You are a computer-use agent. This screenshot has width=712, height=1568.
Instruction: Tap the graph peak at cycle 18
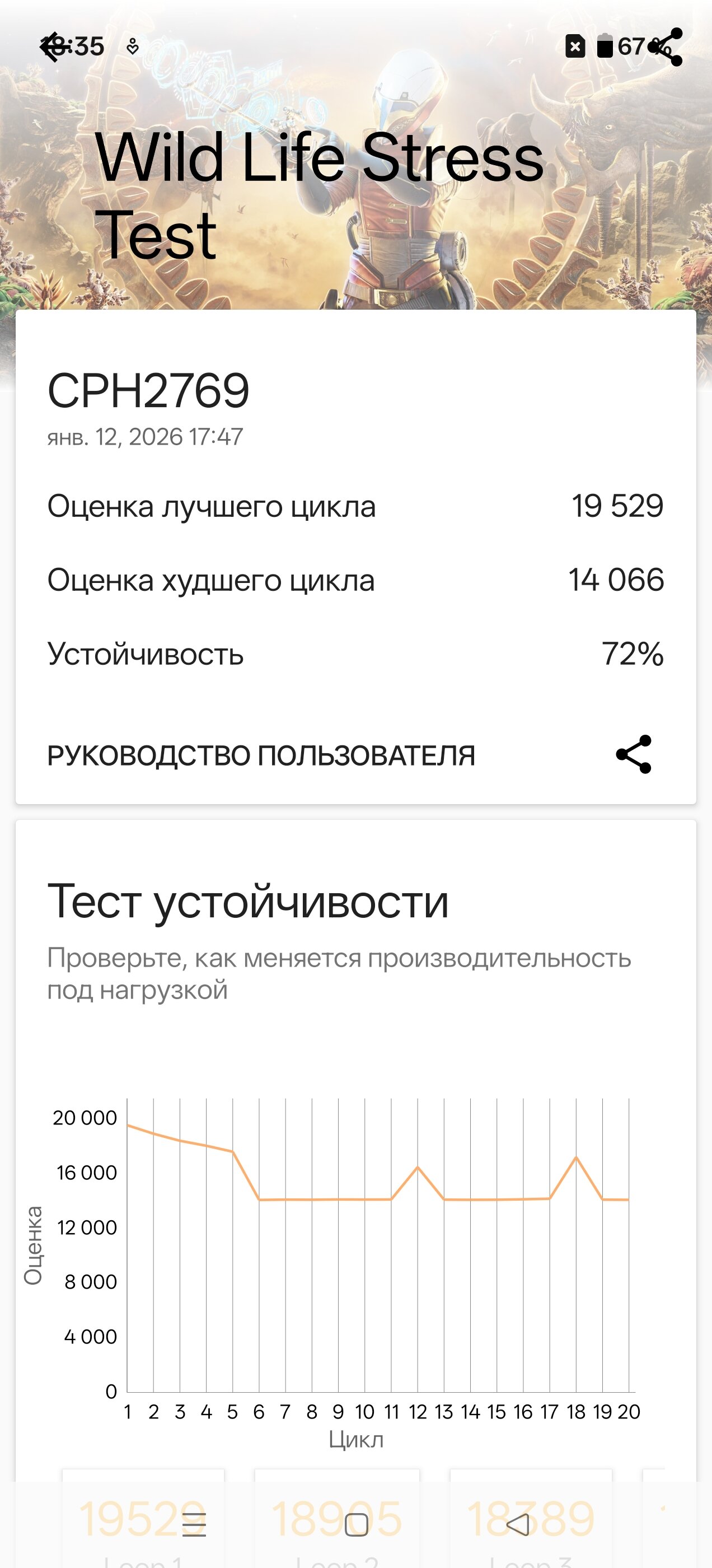577,1157
